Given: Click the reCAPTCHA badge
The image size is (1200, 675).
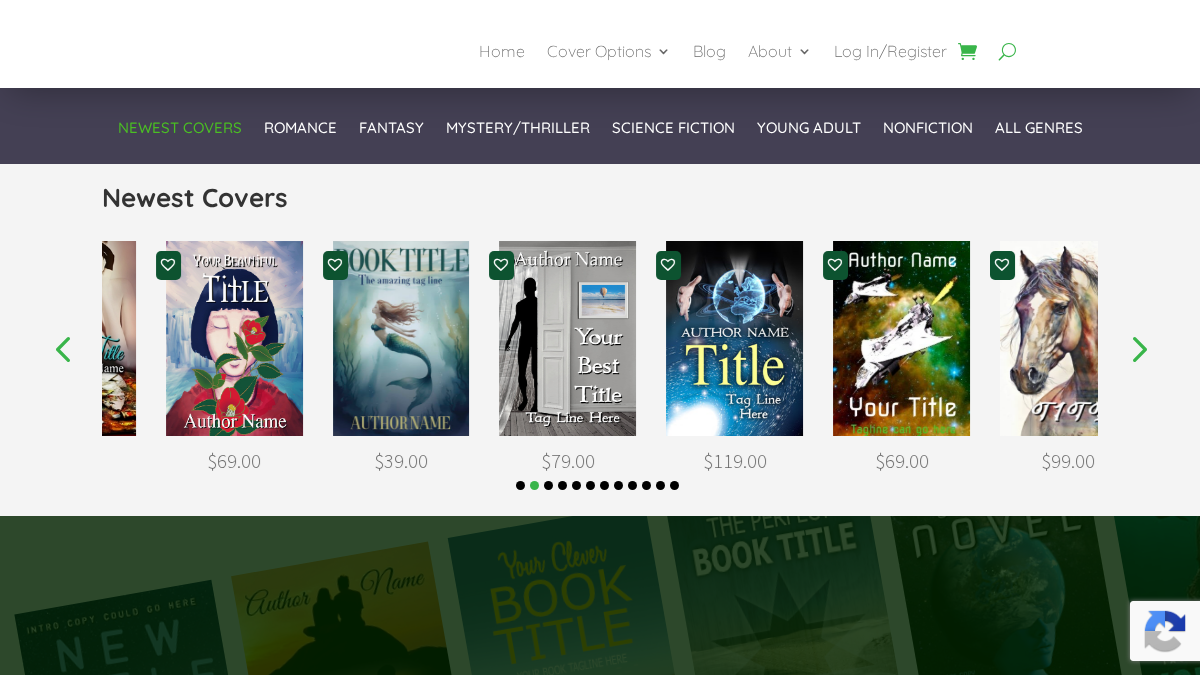Looking at the screenshot, I should pyautogui.click(x=1165, y=631).
